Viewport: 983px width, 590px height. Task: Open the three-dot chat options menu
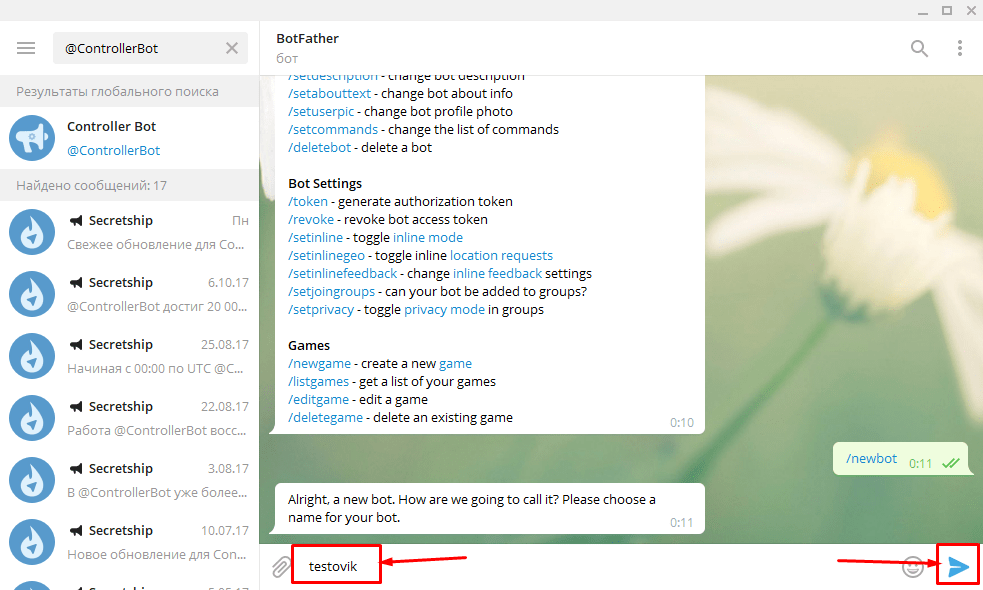[959, 48]
